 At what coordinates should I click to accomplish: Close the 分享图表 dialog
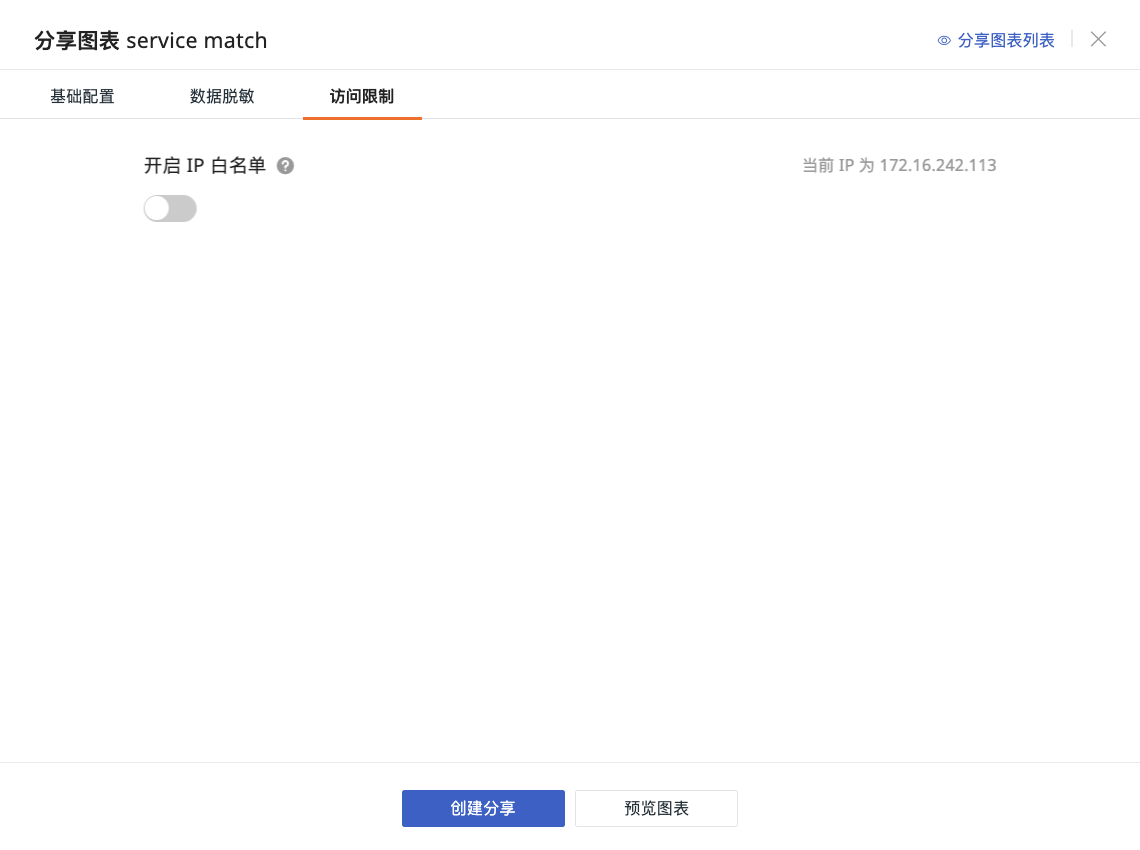point(1098,39)
